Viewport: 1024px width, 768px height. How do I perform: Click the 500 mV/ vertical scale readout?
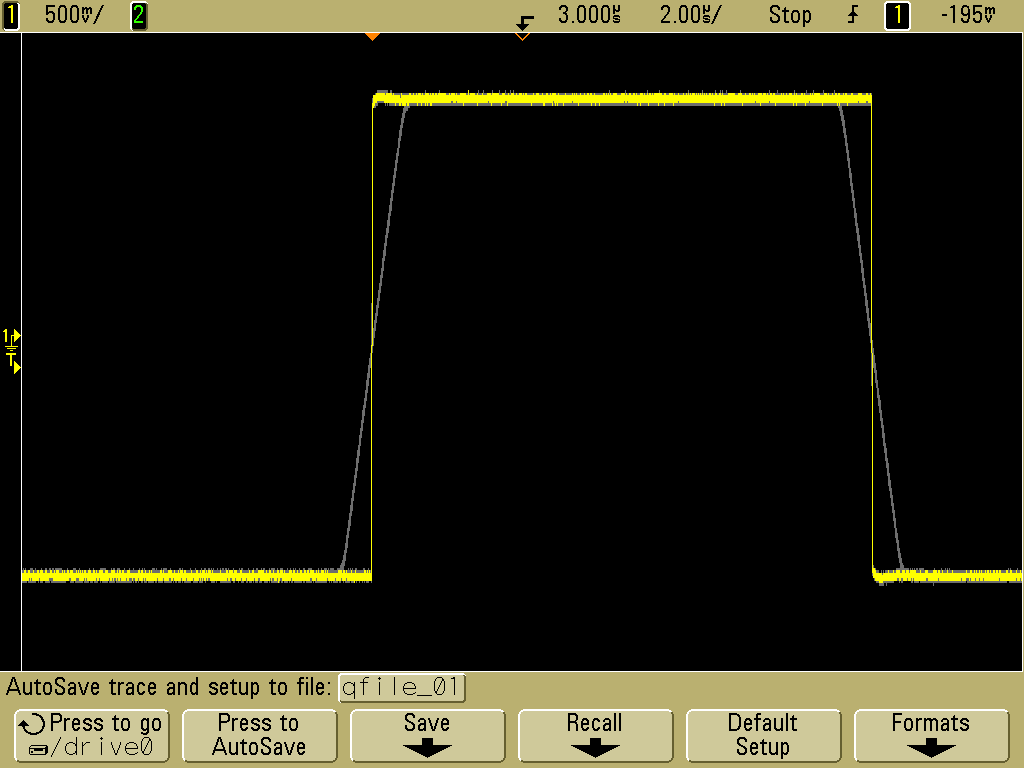(x=74, y=15)
